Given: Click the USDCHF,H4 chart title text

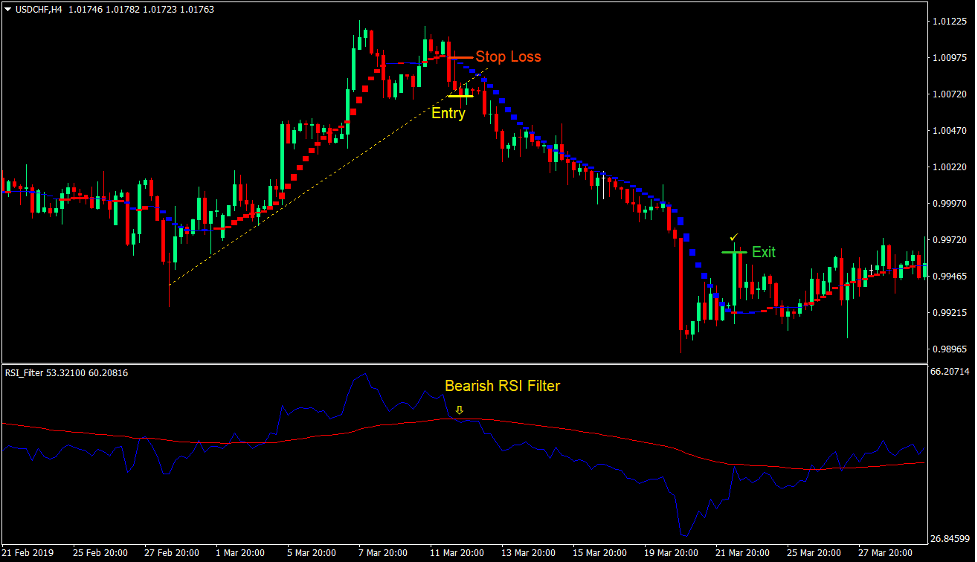Looking at the screenshot, I should click(39, 9).
